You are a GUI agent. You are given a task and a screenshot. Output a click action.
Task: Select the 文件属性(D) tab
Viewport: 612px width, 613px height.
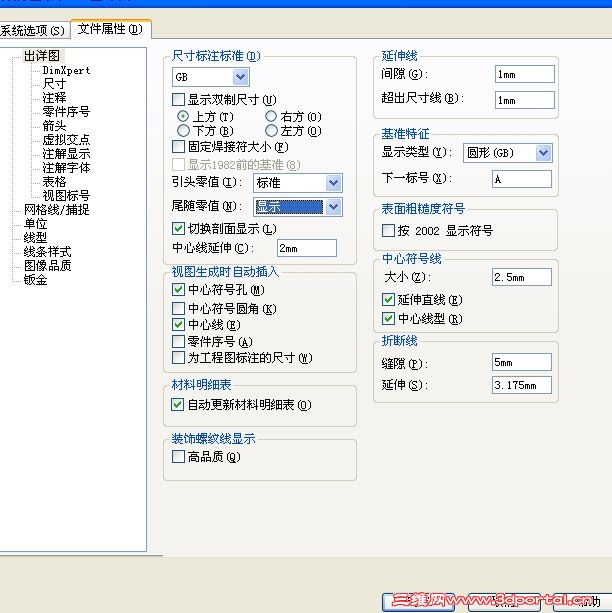click(110, 29)
